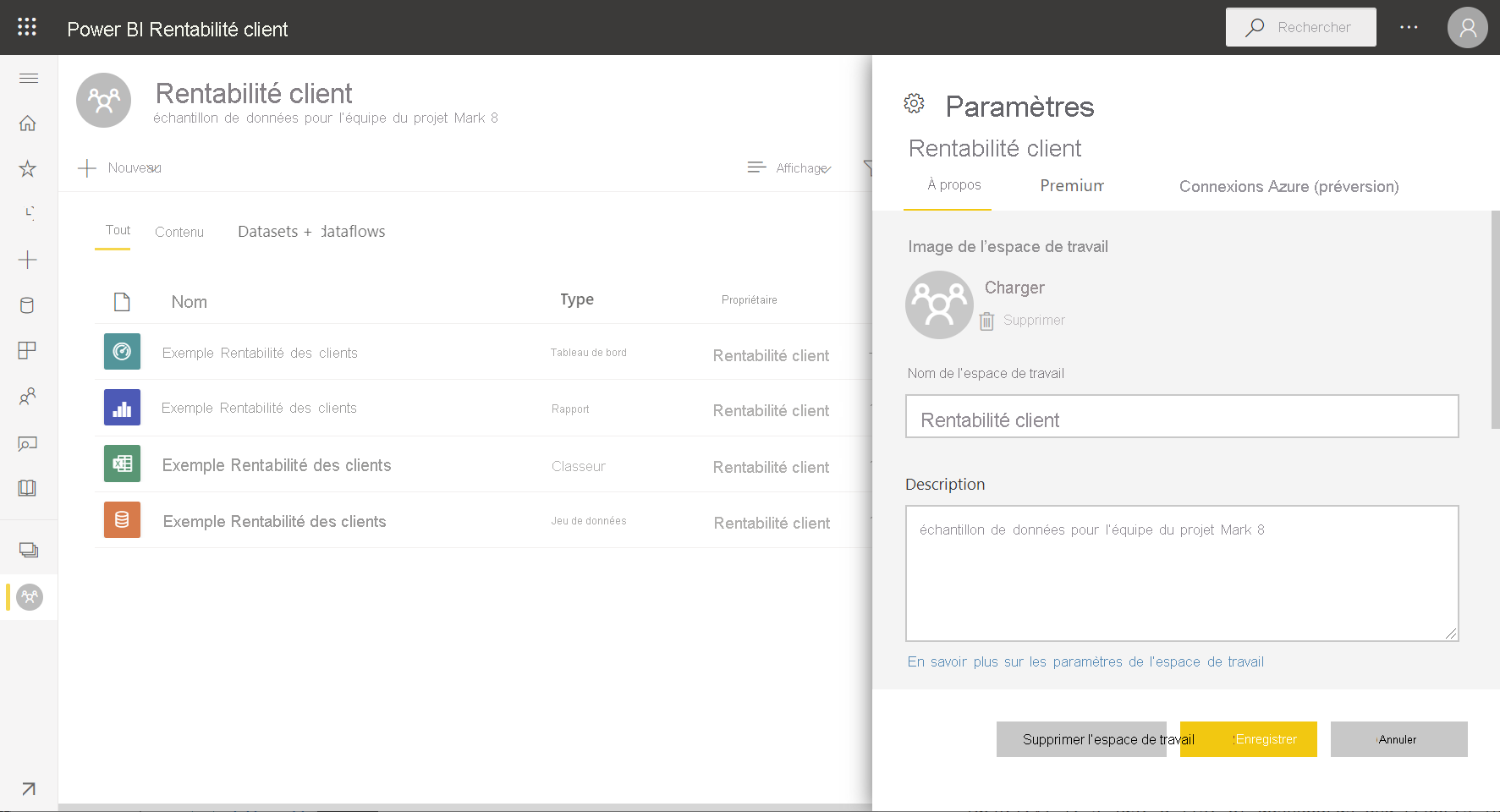Open Datasets cylinder icon in sidebar
The width and height of the screenshot is (1500, 812).
click(x=27, y=305)
